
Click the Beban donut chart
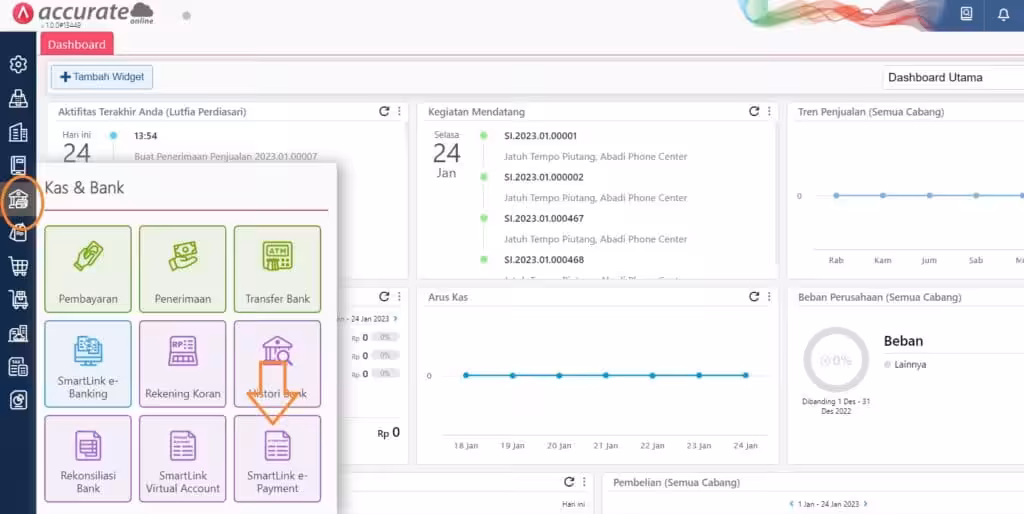tap(836, 360)
